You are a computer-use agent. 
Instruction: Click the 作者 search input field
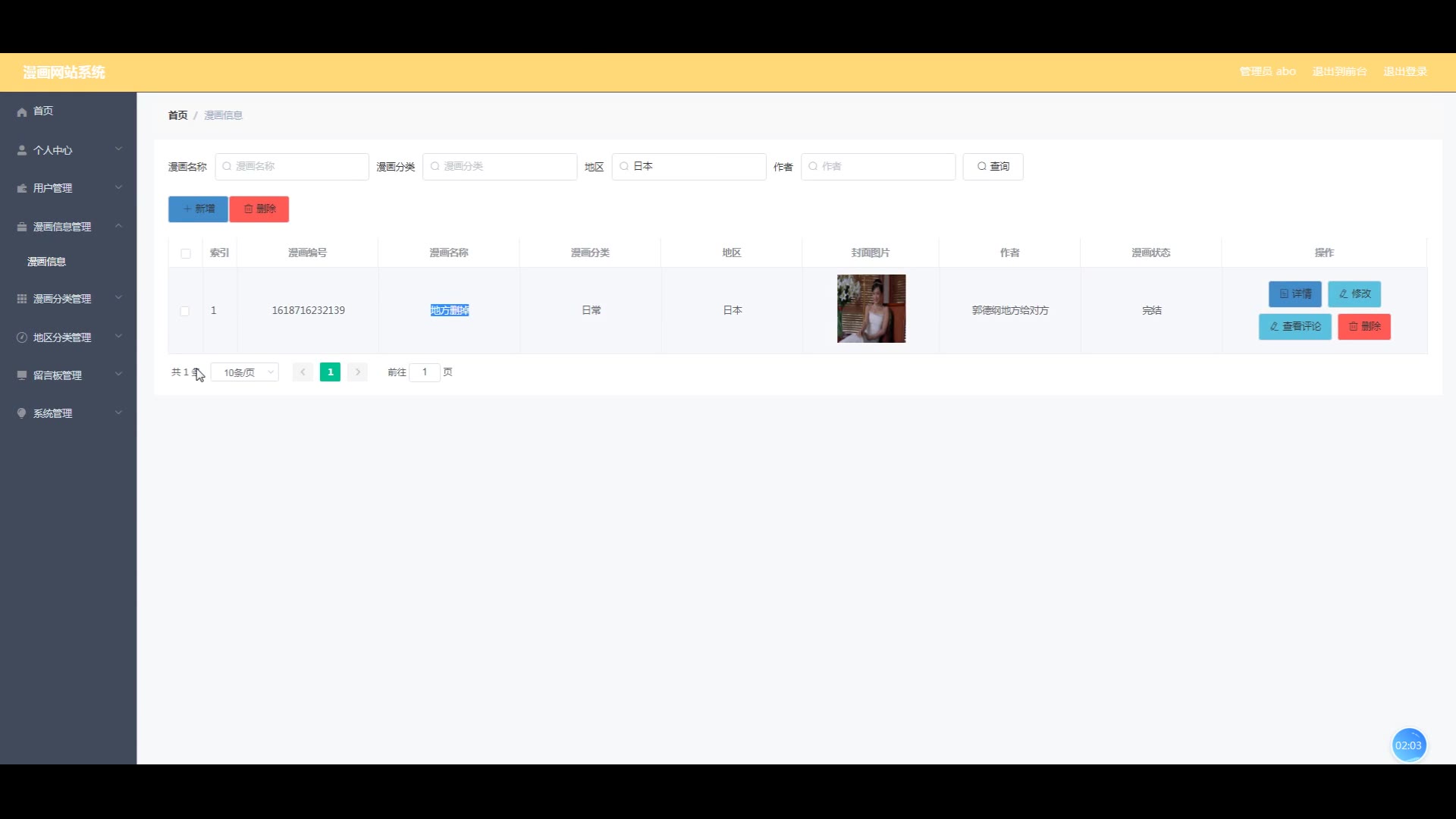click(880, 167)
